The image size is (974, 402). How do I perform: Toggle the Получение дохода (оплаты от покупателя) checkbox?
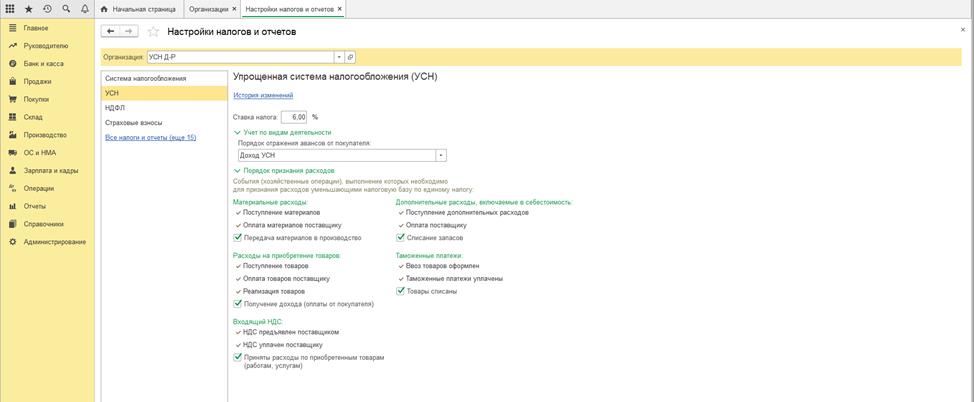[237, 303]
